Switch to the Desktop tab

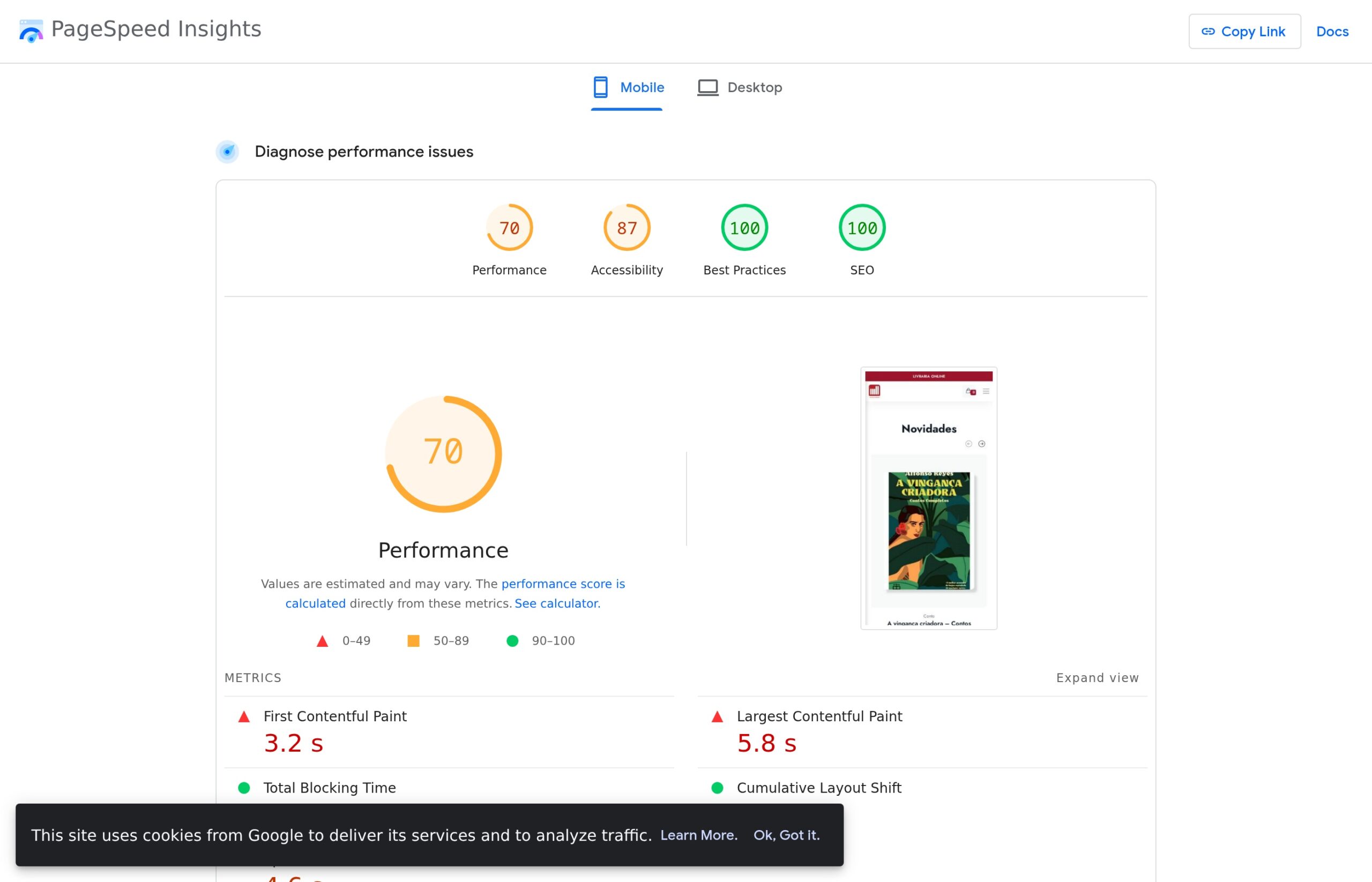pos(755,87)
